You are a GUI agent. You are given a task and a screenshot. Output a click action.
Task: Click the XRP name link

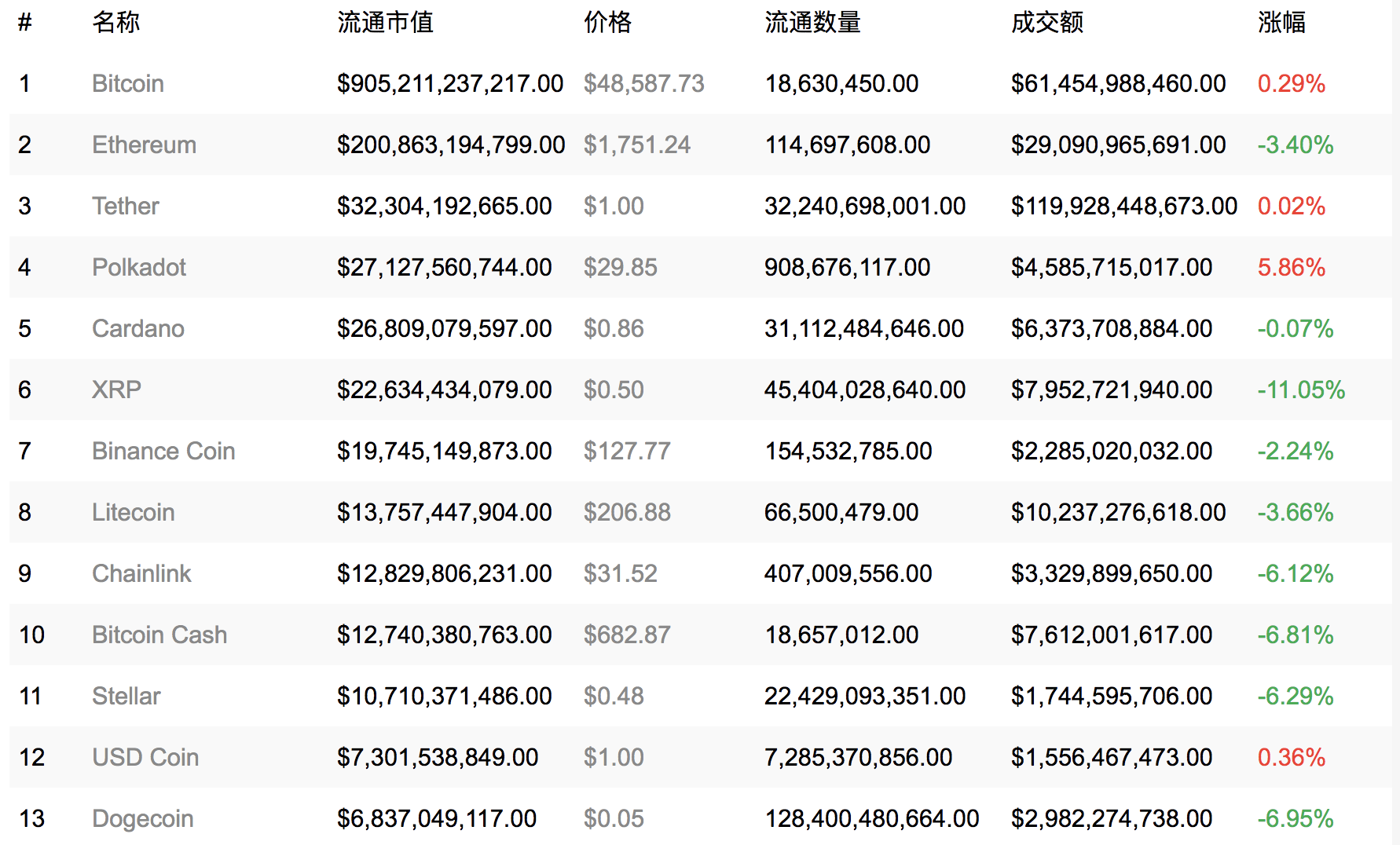click(116, 390)
